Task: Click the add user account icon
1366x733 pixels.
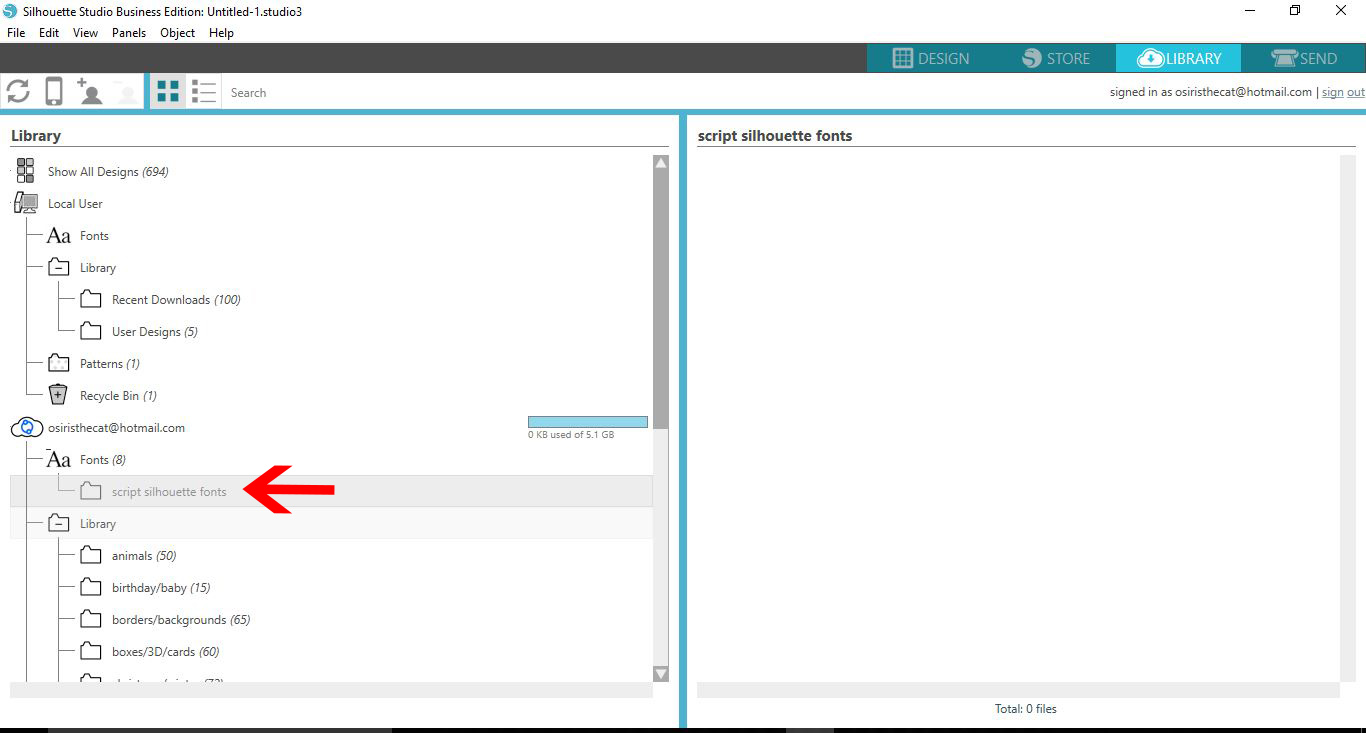Action: click(x=89, y=91)
